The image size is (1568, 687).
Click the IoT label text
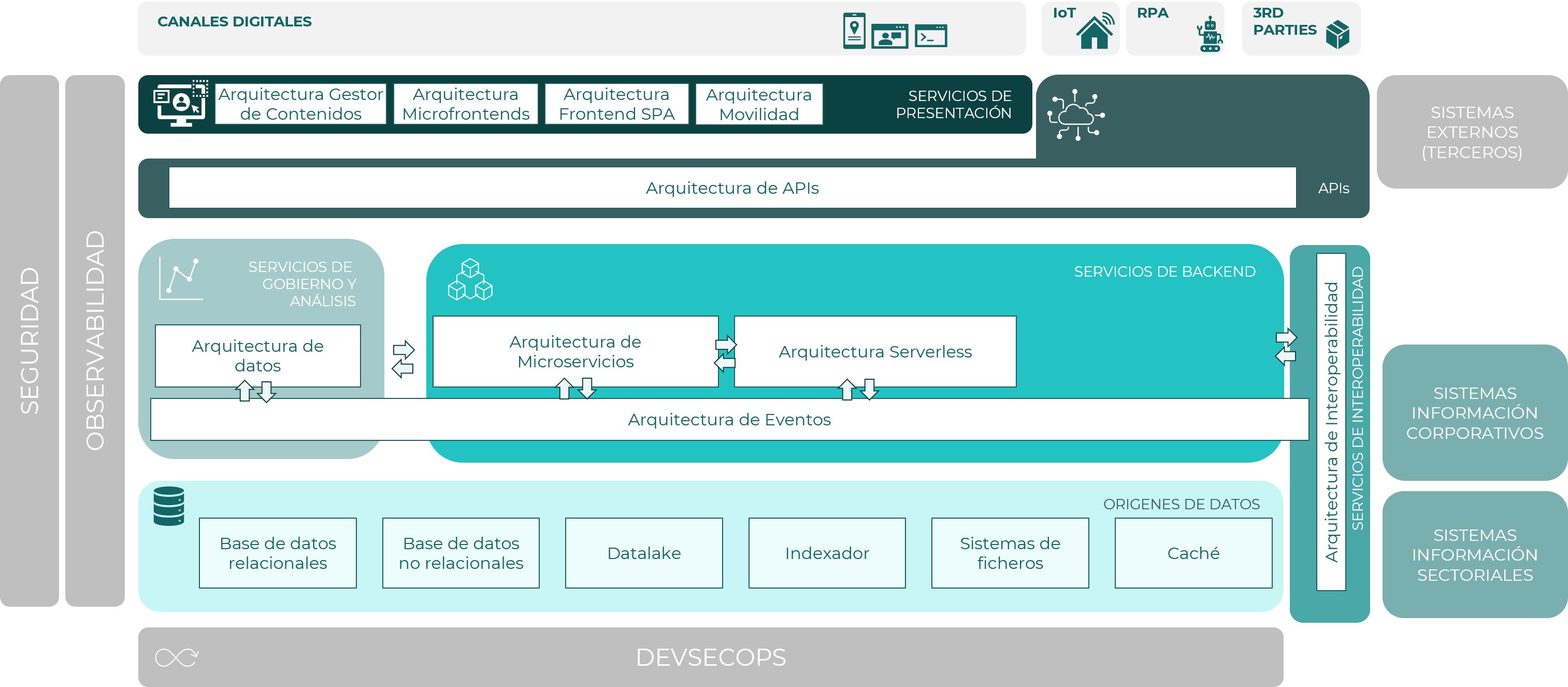(1064, 13)
